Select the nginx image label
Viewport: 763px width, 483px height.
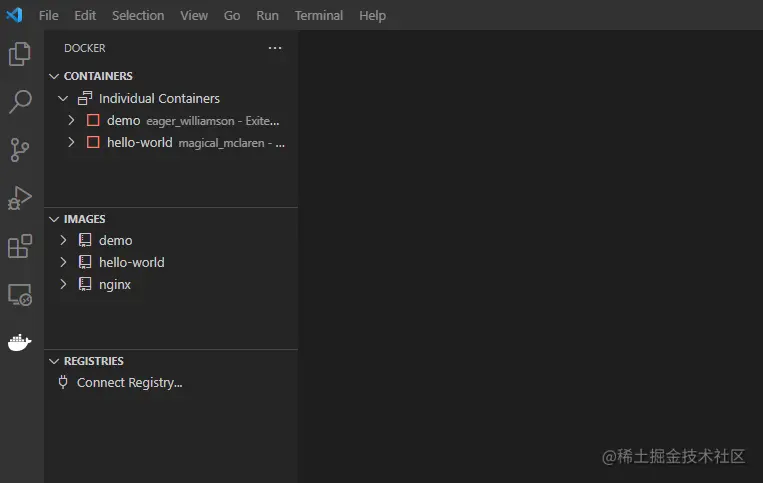[x=115, y=285]
